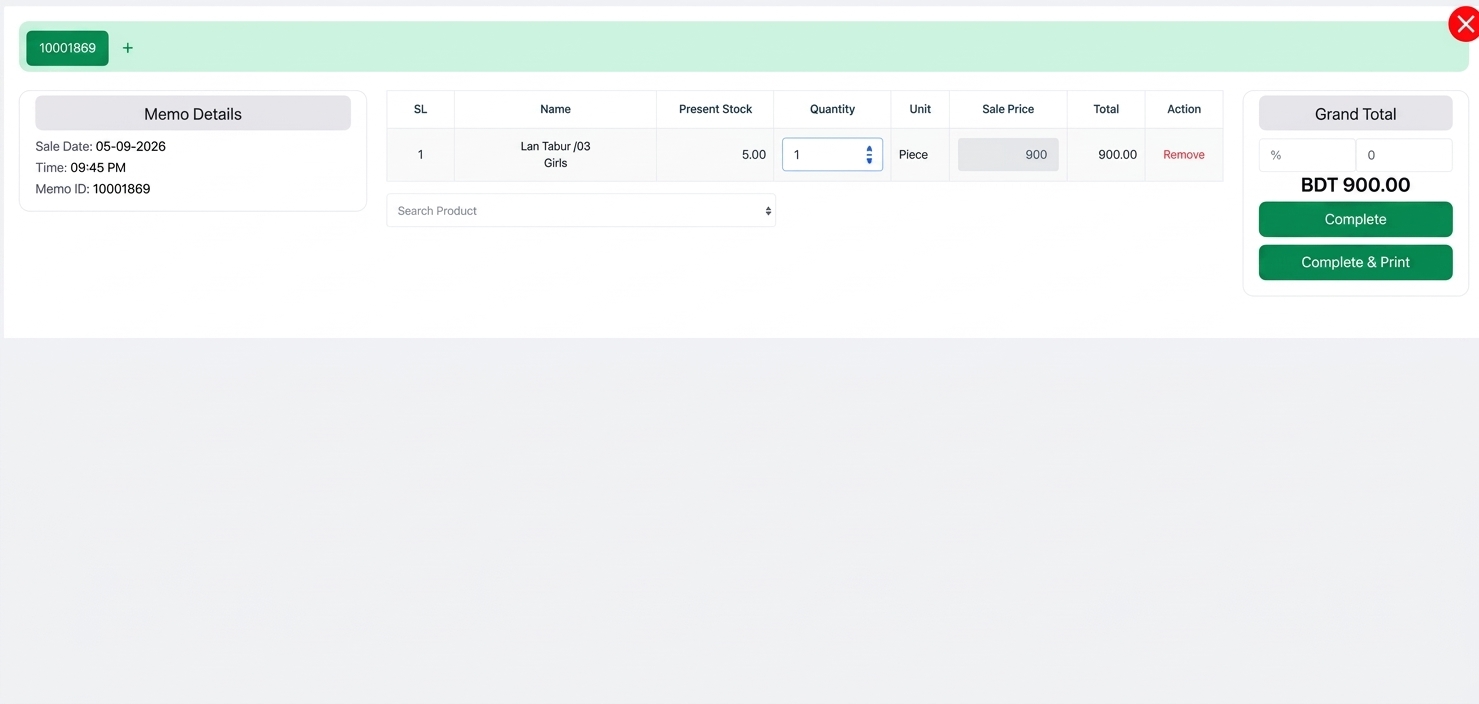
Task: Click the product name Lan Tabur /03 Girls
Action: [x=555, y=155]
